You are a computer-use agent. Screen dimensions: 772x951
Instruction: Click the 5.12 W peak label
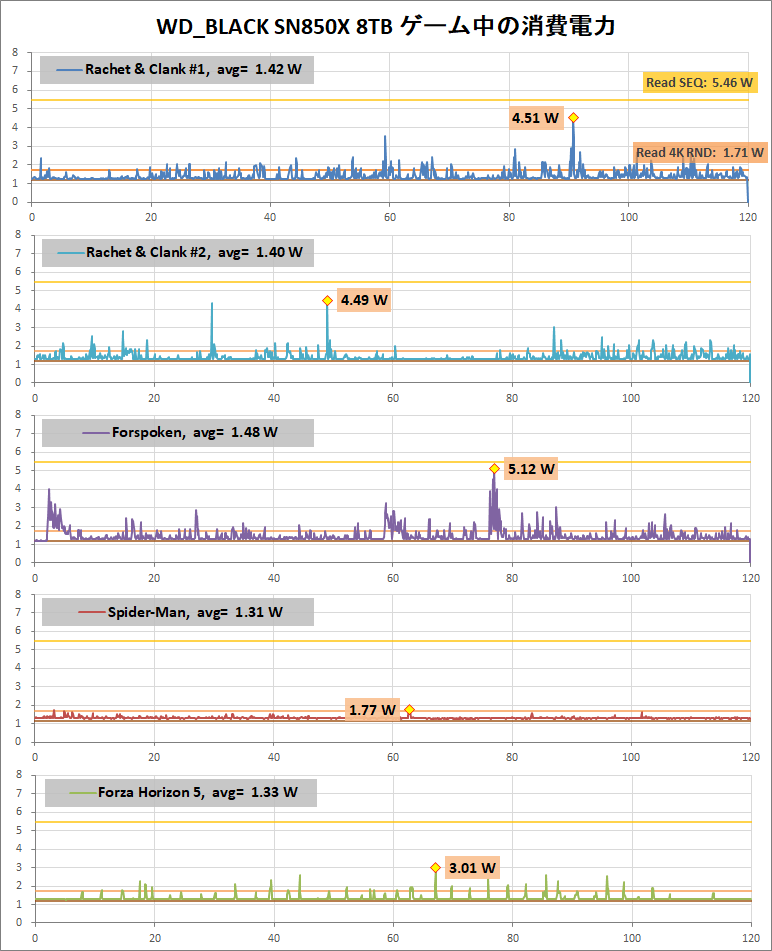click(531, 469)
